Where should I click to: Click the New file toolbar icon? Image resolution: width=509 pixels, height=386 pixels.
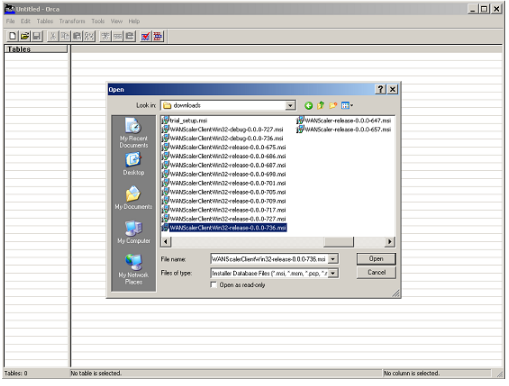(12, 36)
